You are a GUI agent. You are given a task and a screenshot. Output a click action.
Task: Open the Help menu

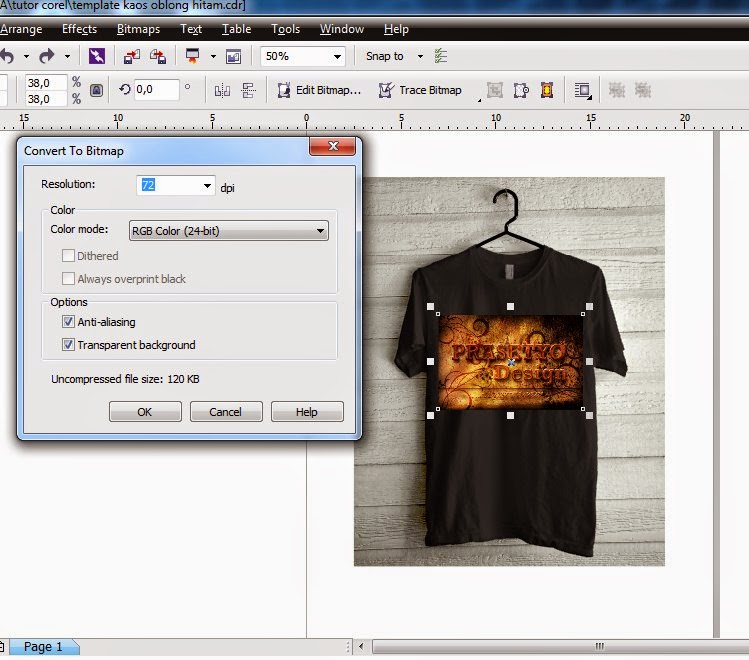[x=396, y=29]
